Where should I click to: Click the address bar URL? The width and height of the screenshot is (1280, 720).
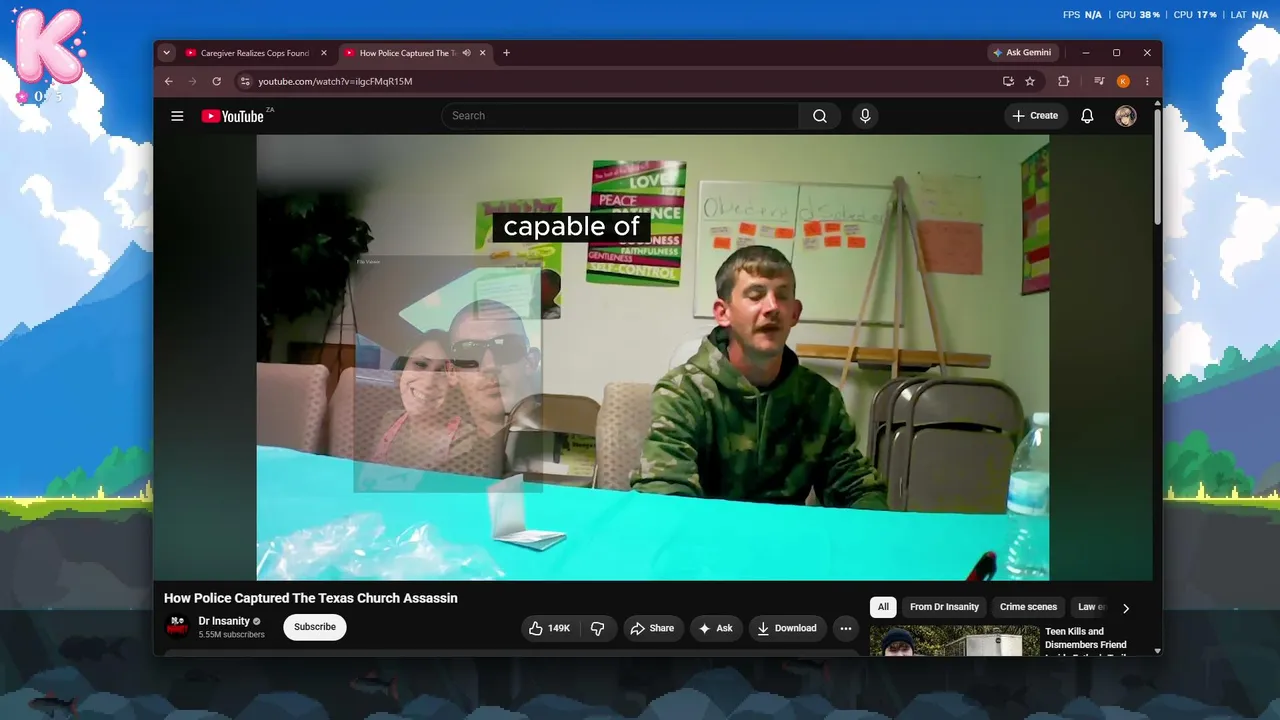[335, 81]
